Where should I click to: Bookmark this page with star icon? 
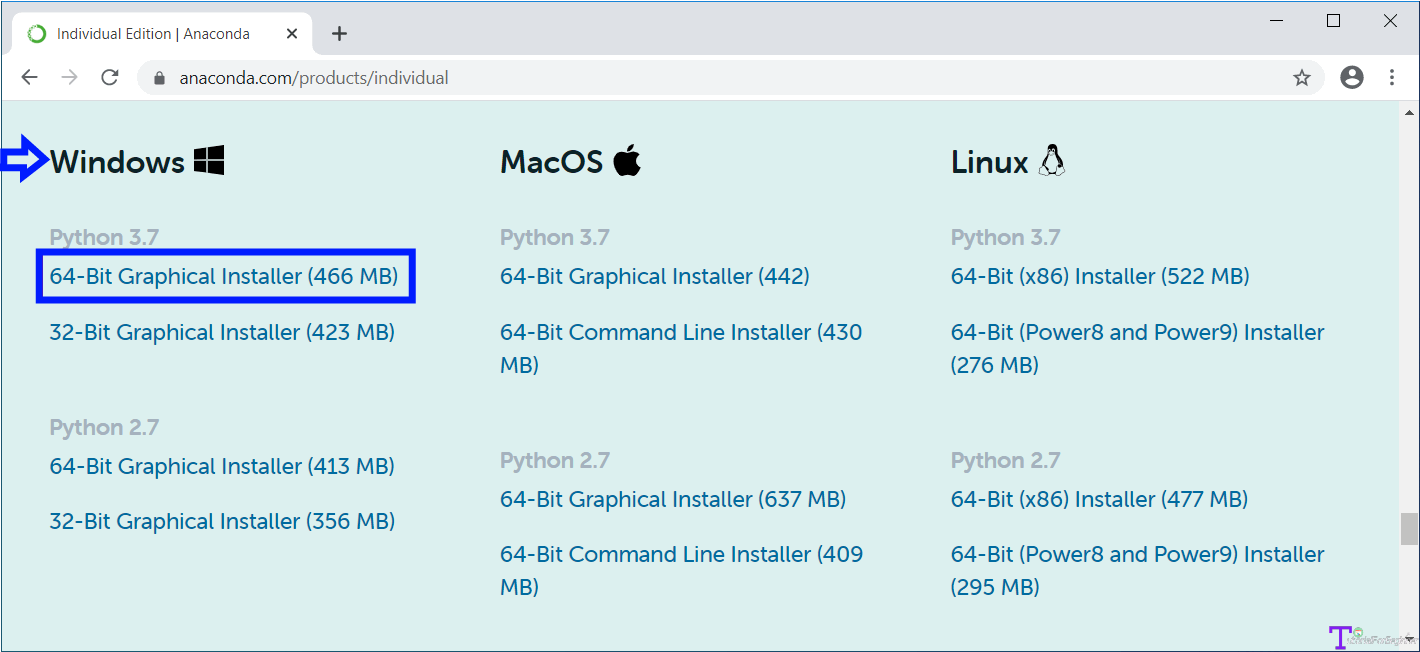[x=1301, y=77]
